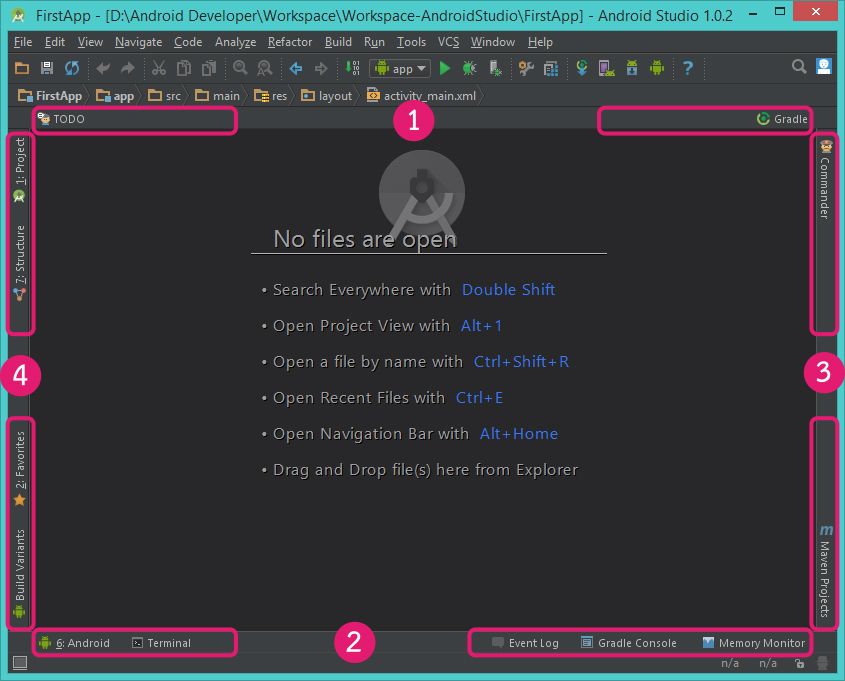Viewport: 845px width, 681px height.
Task: Open the Window menu
Action: tap(493, 42)
